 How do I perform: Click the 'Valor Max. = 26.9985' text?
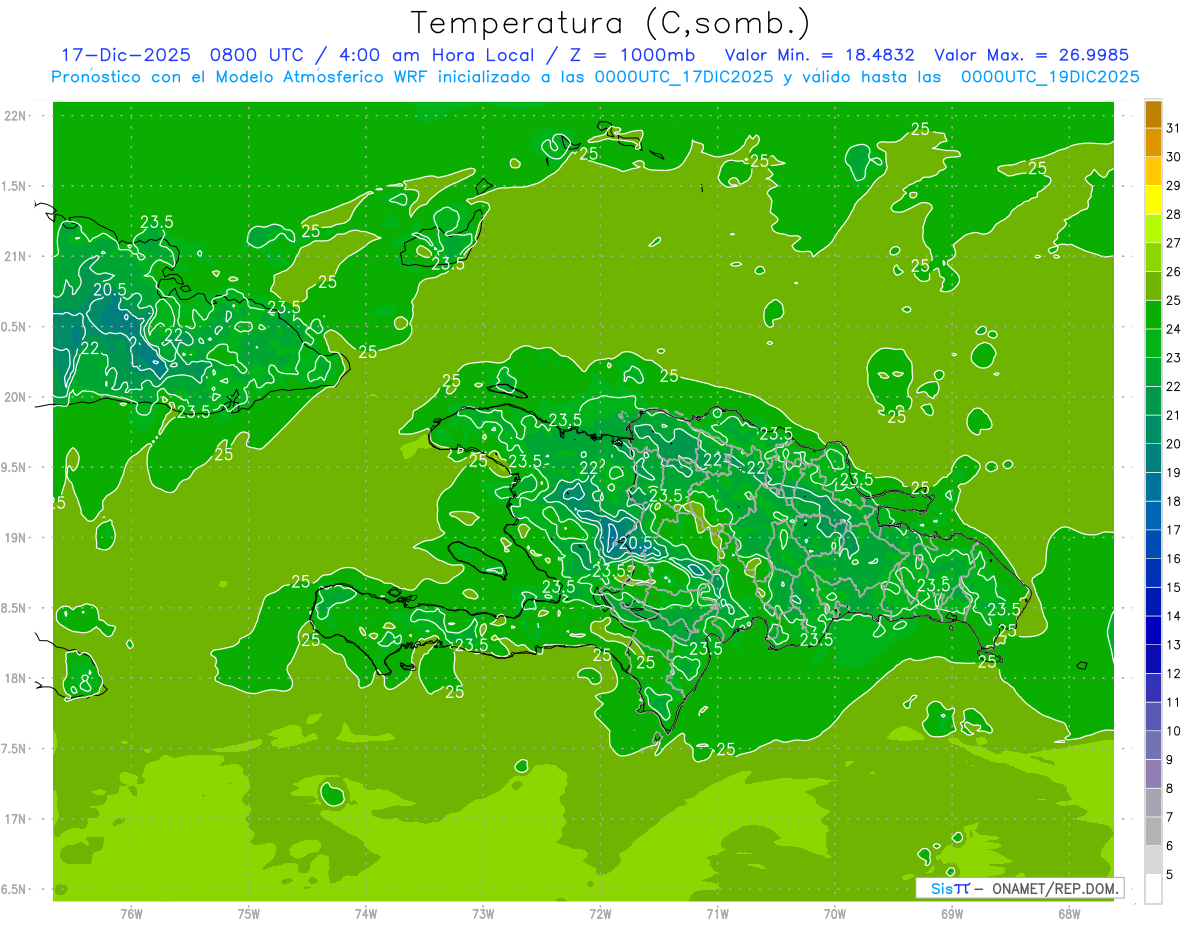(1030, 55)
